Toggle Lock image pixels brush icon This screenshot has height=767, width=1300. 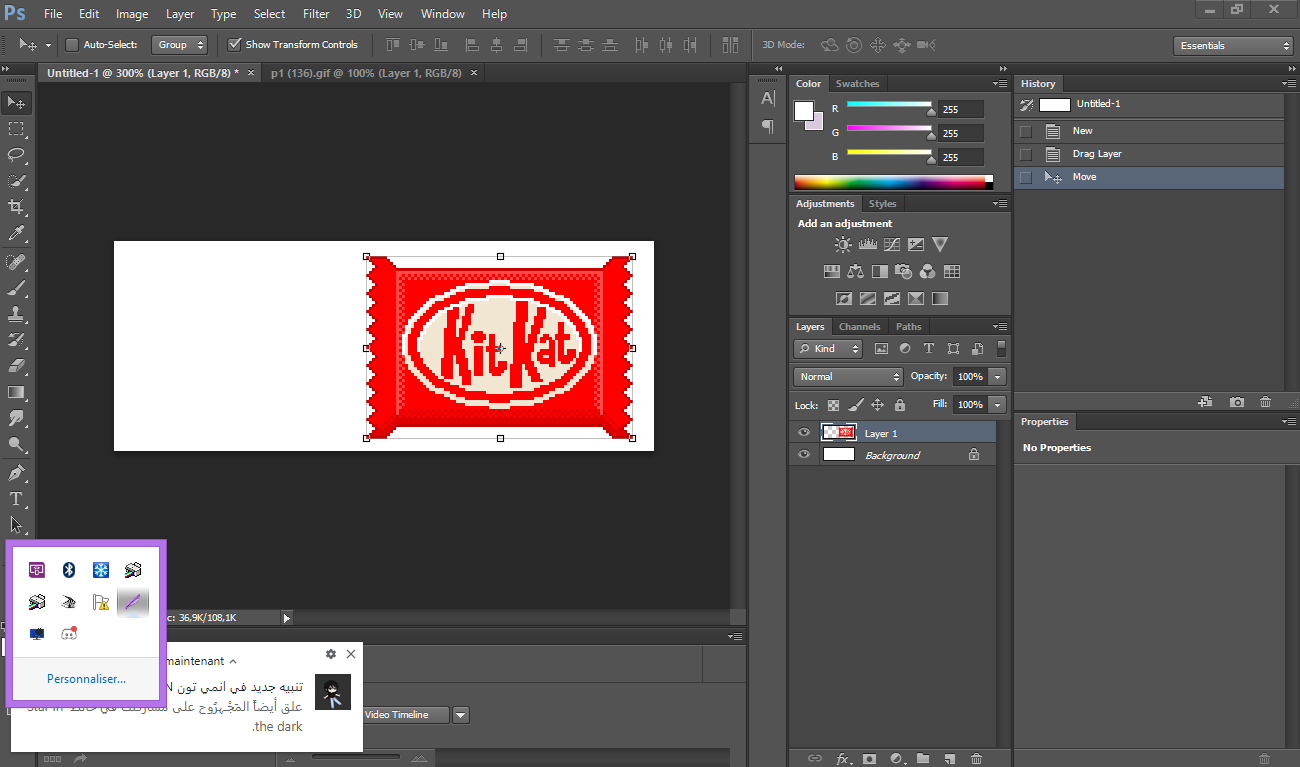pos(855,405)
